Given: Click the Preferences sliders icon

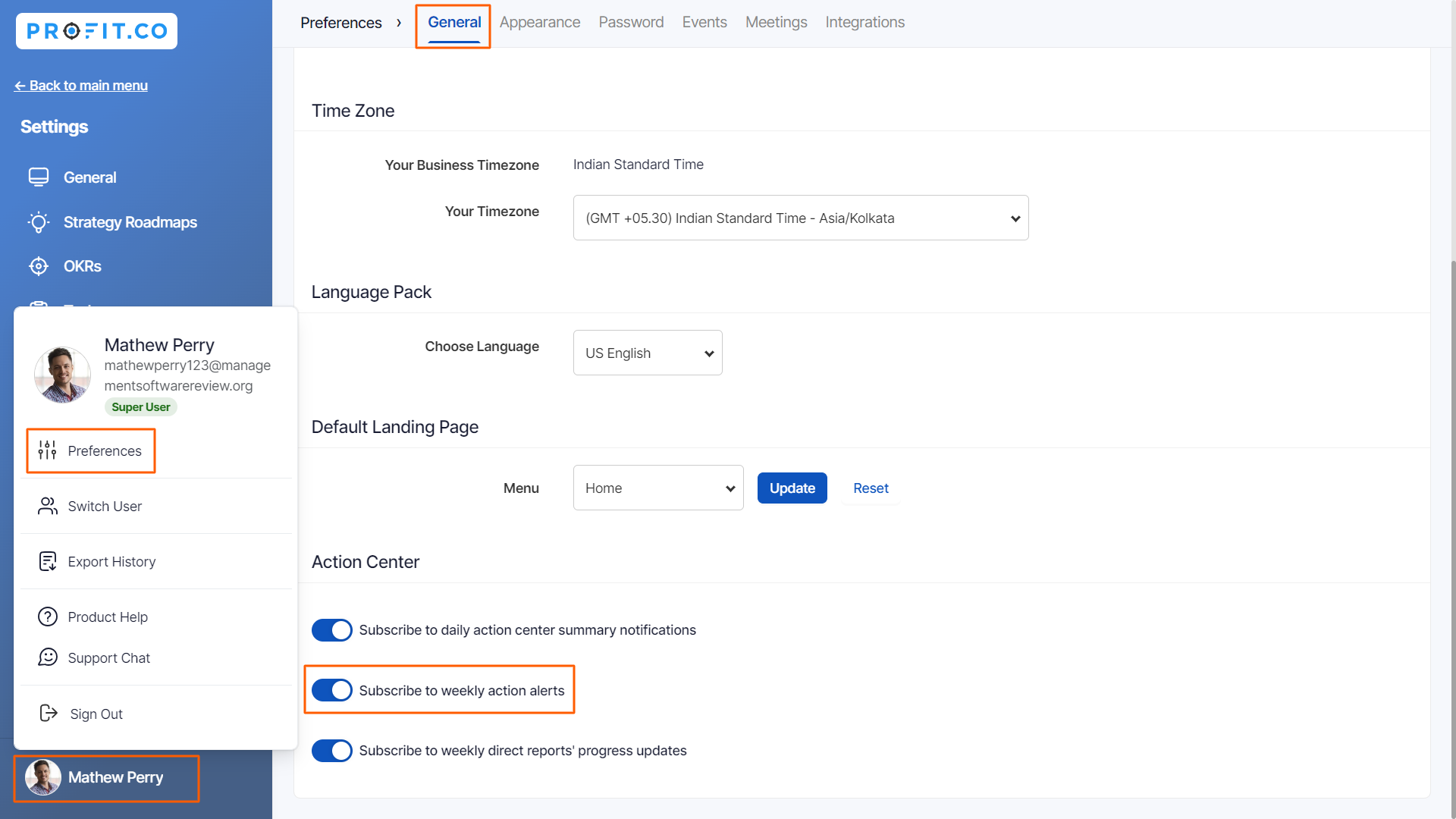Looking at the screenshot, I should coord(47,450).
